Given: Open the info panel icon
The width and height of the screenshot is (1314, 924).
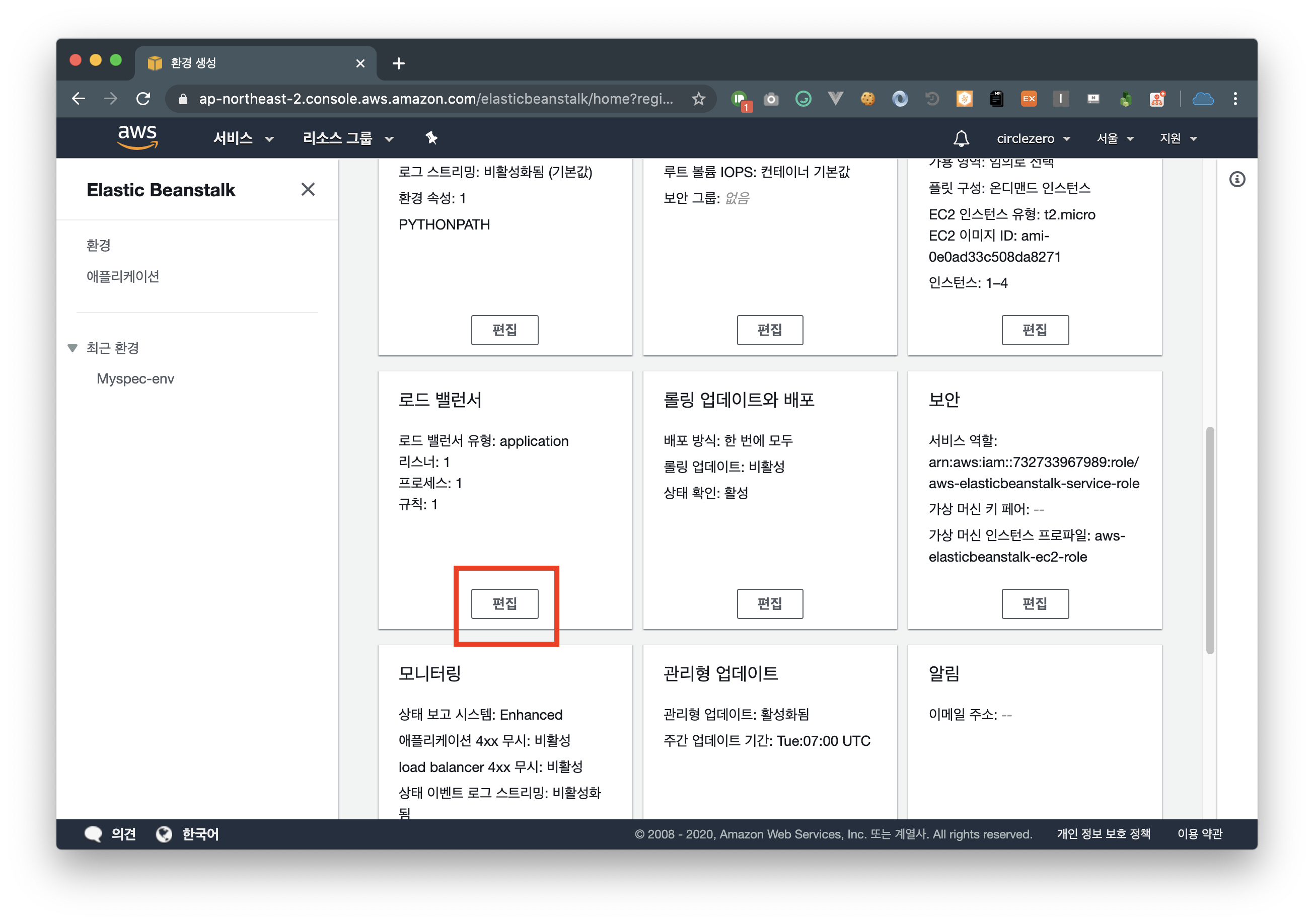Looking at the screenshot, I should 1237,180.
